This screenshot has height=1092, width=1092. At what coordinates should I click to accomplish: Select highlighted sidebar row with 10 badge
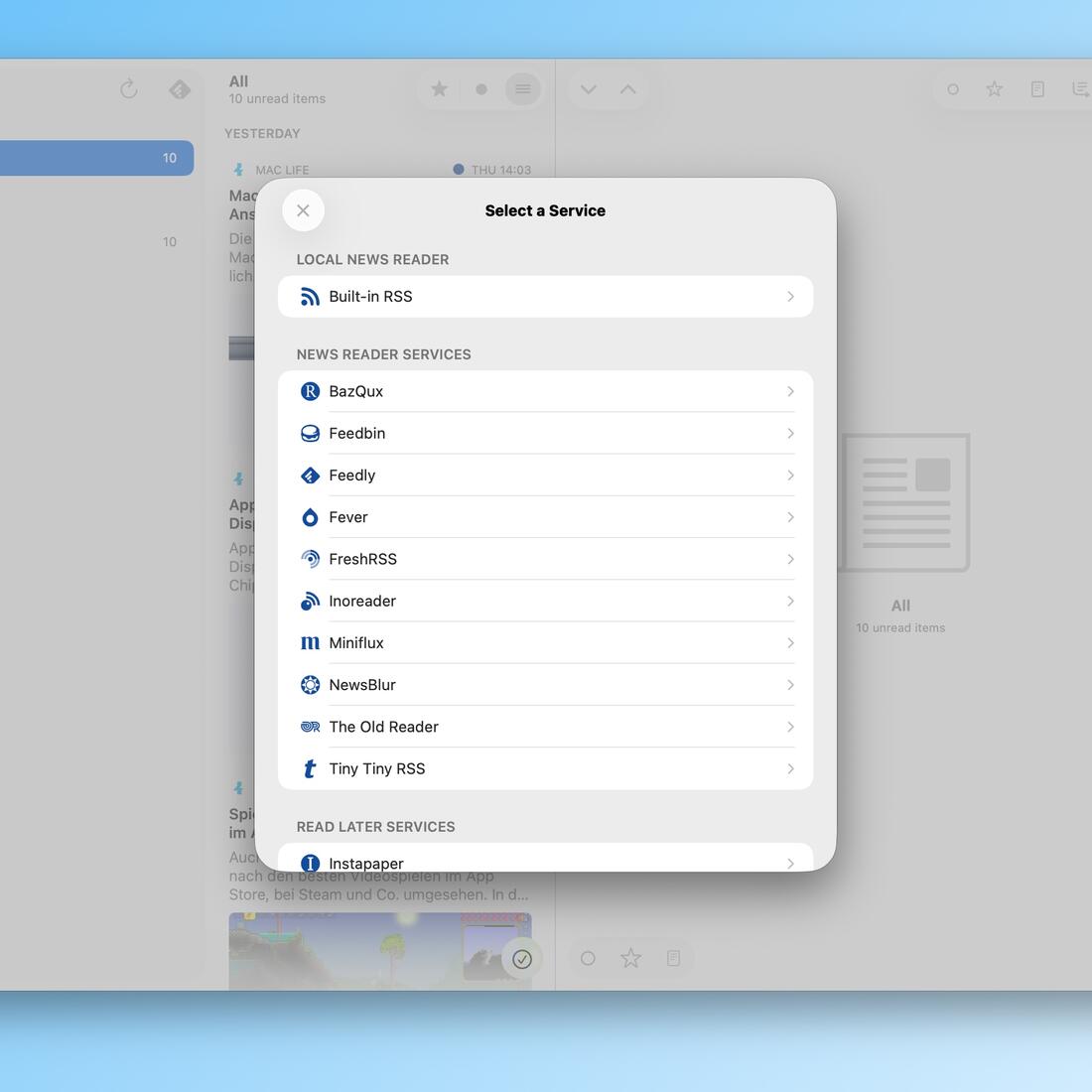tap(97, 158)
